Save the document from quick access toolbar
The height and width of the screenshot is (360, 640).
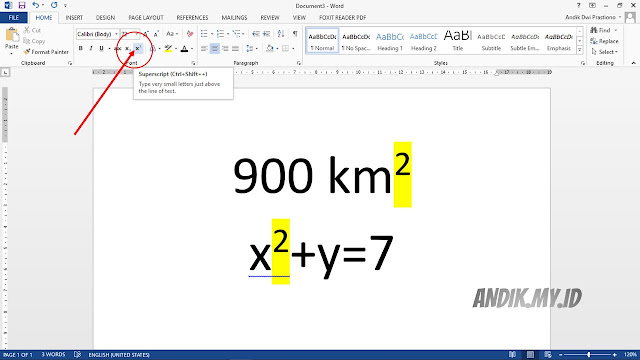[x=22, y=5]
